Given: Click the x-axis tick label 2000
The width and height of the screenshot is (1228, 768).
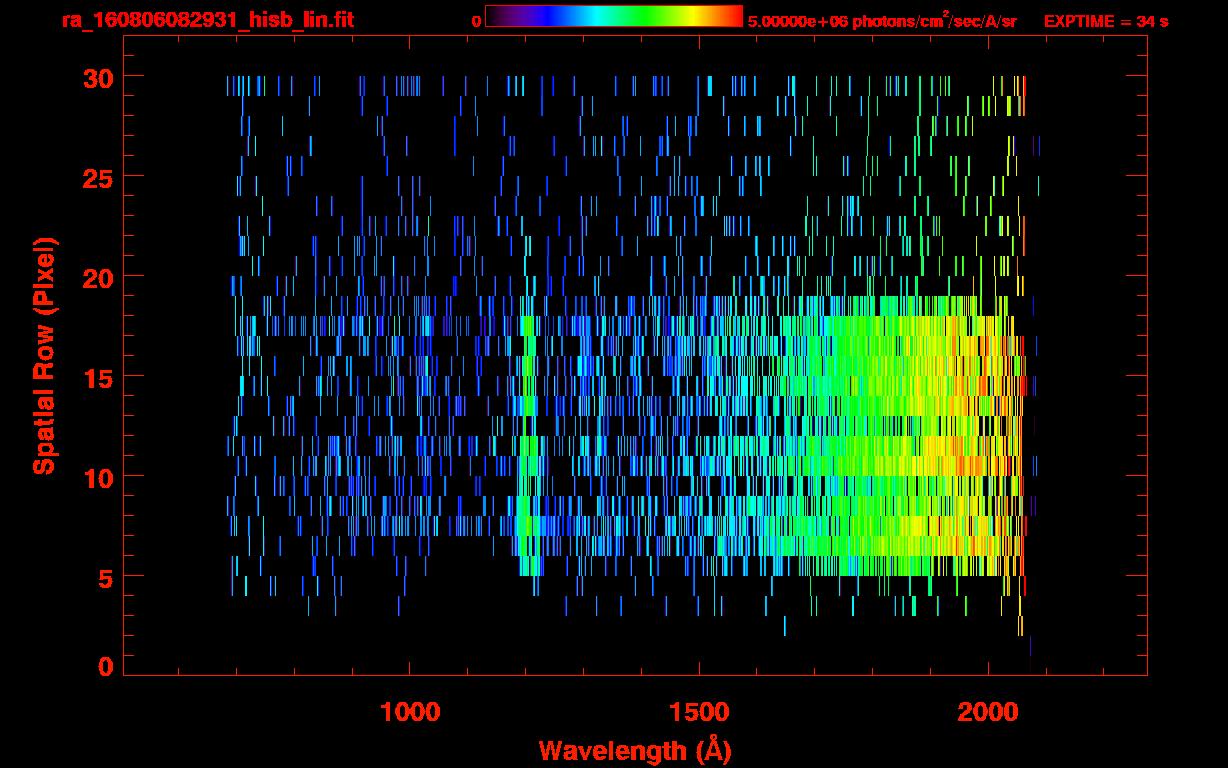Looking at the screenshot, I should 988,711.
